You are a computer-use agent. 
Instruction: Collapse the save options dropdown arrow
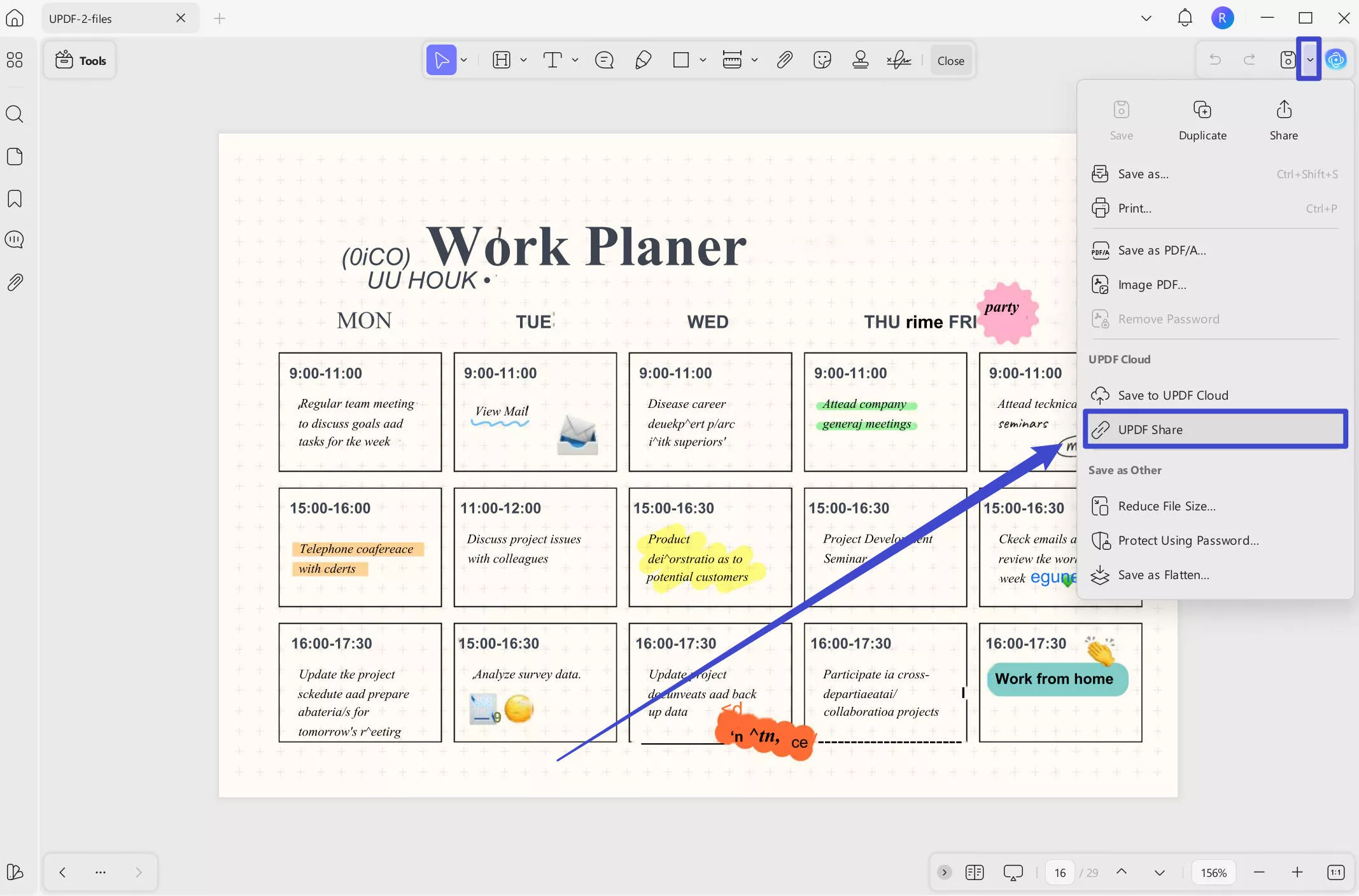(1309, 60)
